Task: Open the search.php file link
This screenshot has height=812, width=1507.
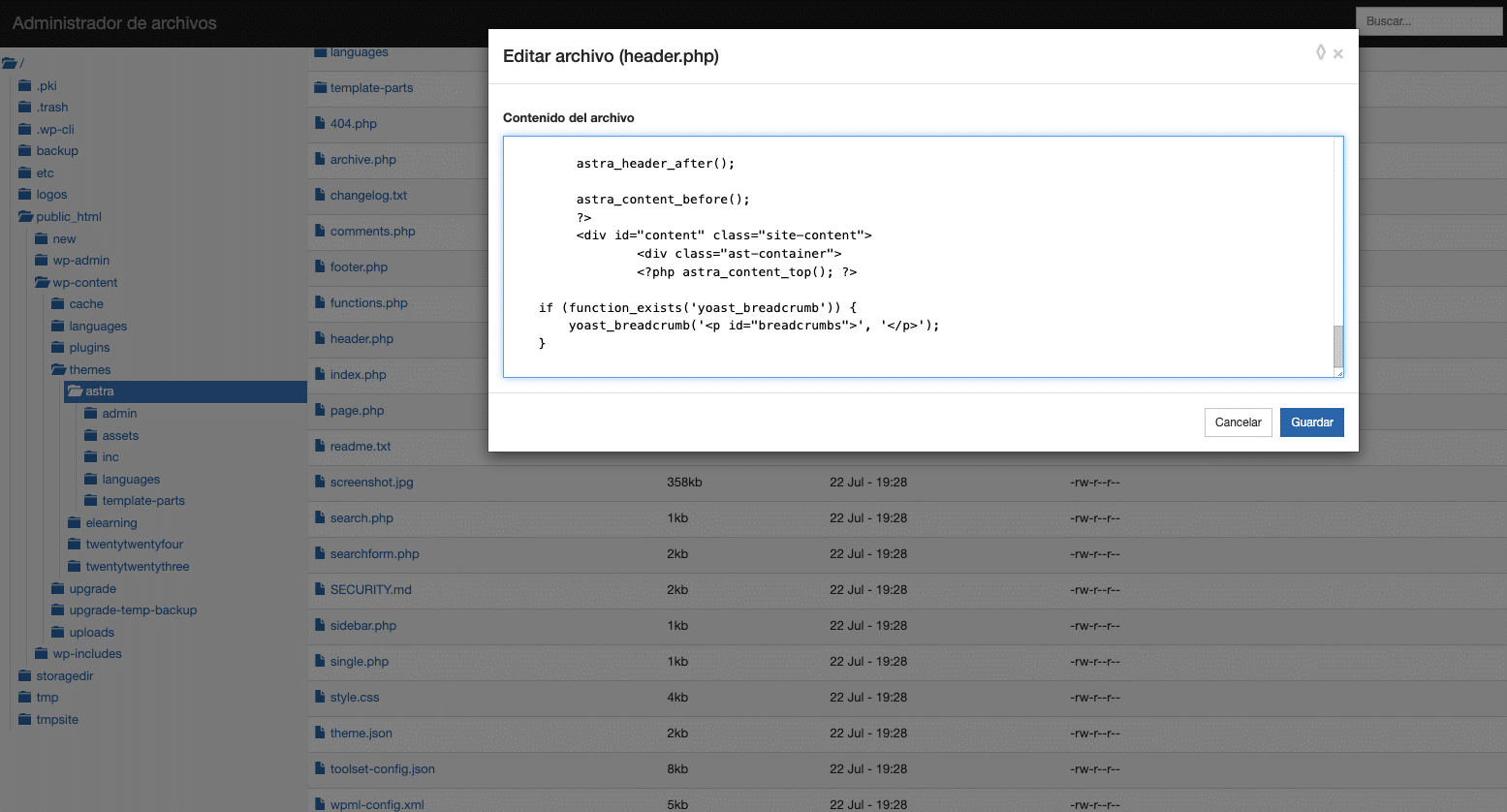Action: [361, 518]
